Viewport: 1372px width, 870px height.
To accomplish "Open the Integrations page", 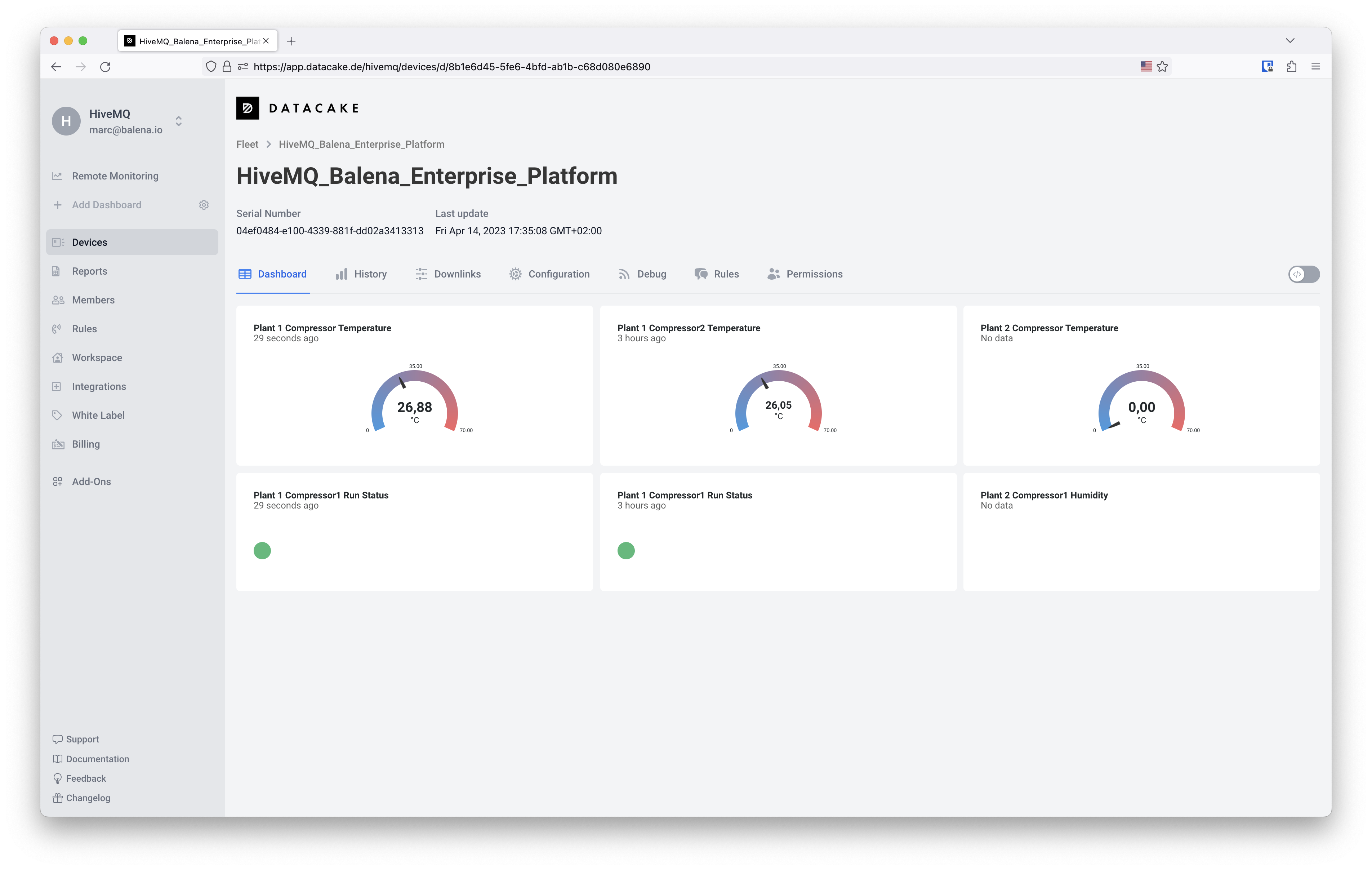I will click(99, 386).
